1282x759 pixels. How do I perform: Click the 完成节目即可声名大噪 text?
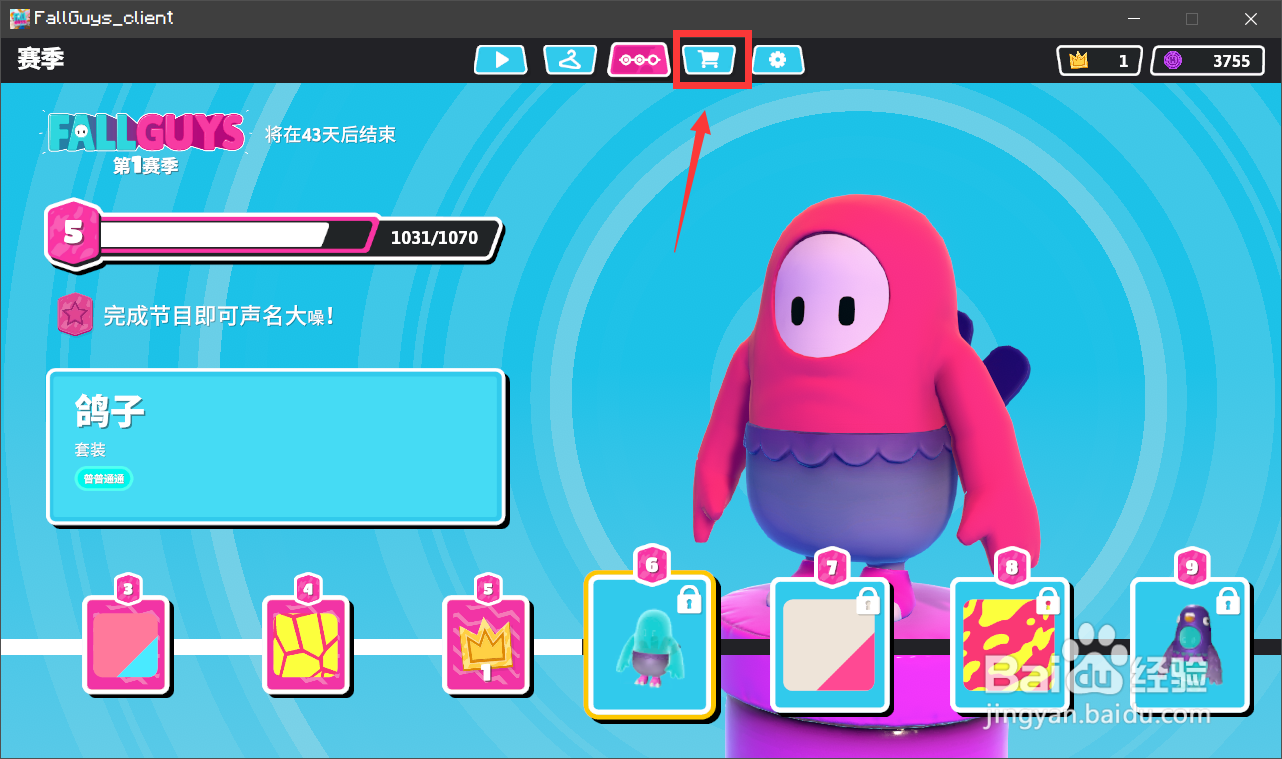point(218,316)
